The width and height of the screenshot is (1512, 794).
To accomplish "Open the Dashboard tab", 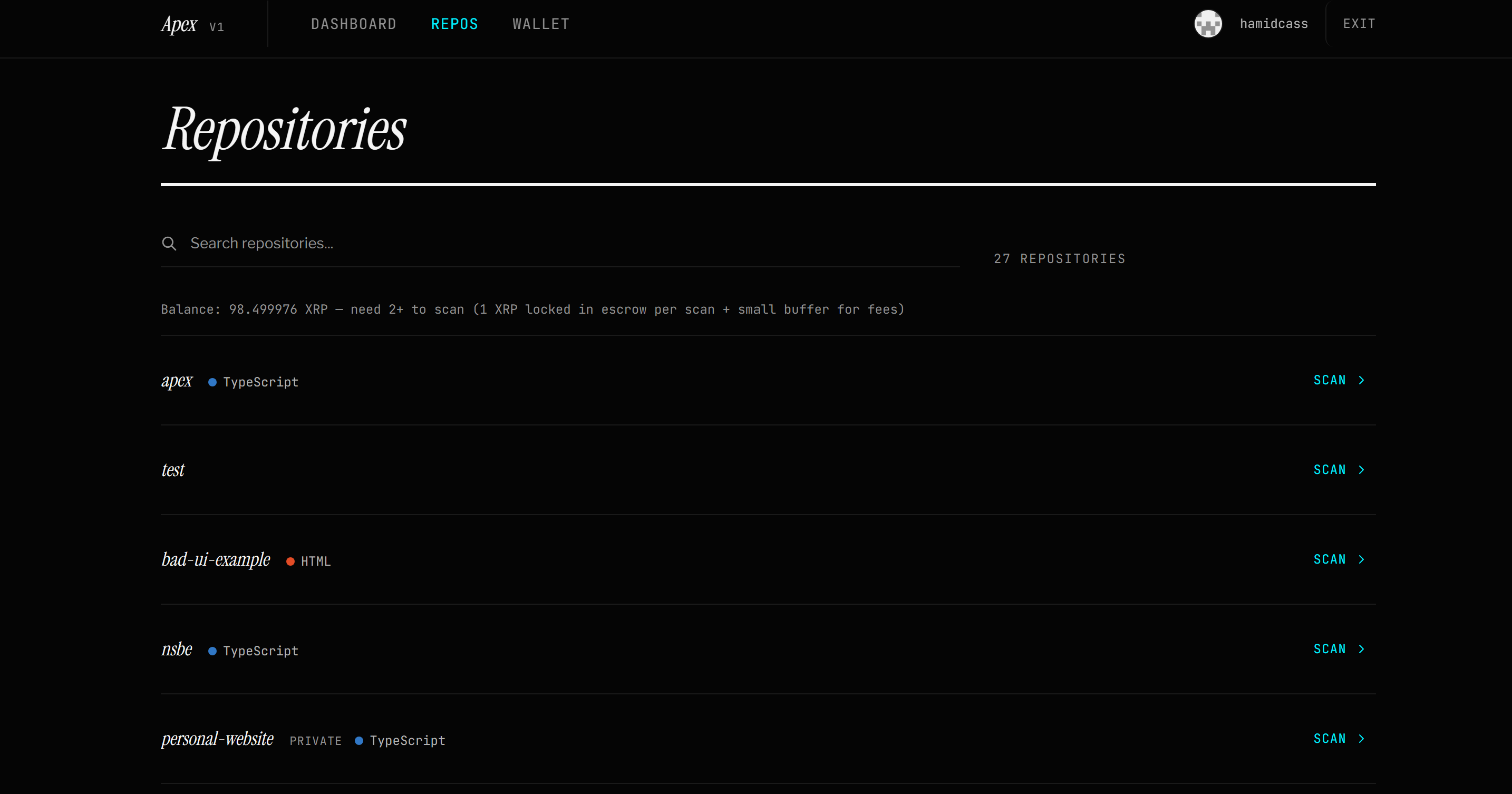I will click(353, 24).
